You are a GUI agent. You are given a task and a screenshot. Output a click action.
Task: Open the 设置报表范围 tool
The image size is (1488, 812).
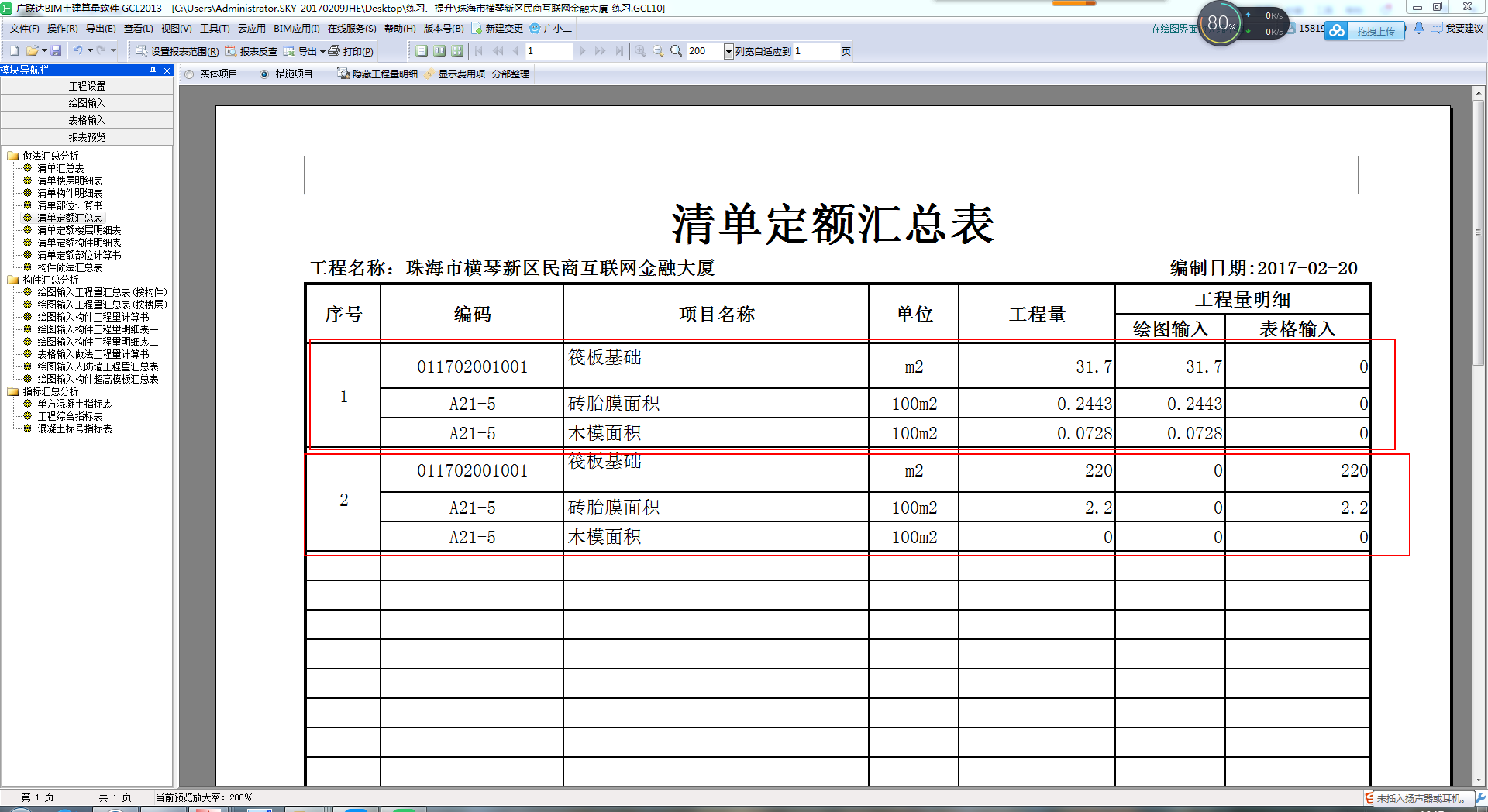(x=177, y=51)
